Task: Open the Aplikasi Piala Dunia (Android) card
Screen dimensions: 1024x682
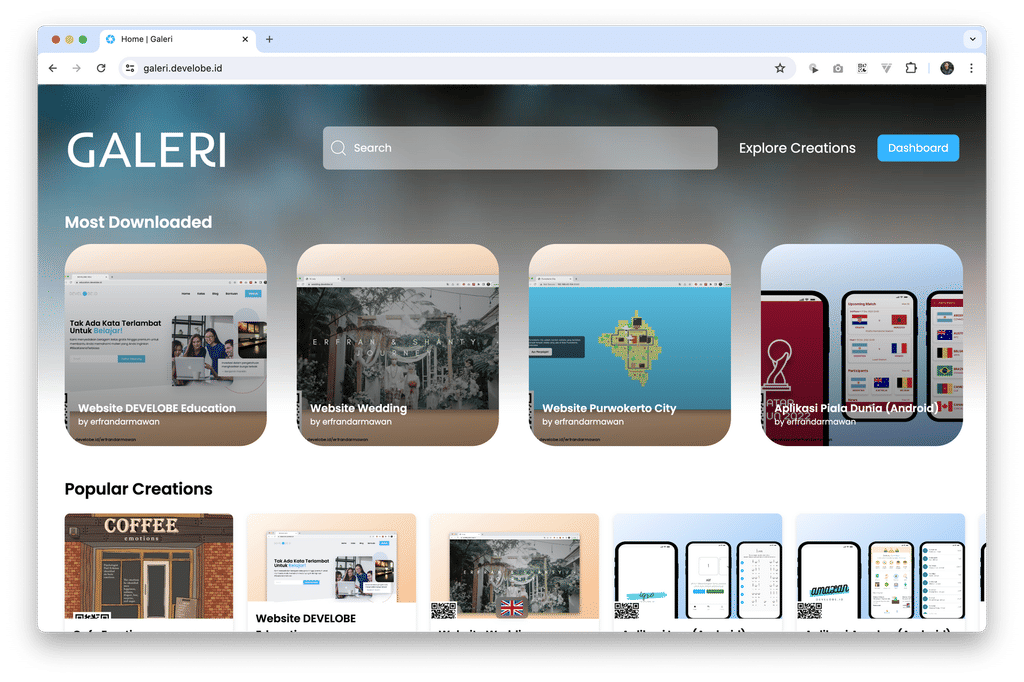Action: [861, 345]
